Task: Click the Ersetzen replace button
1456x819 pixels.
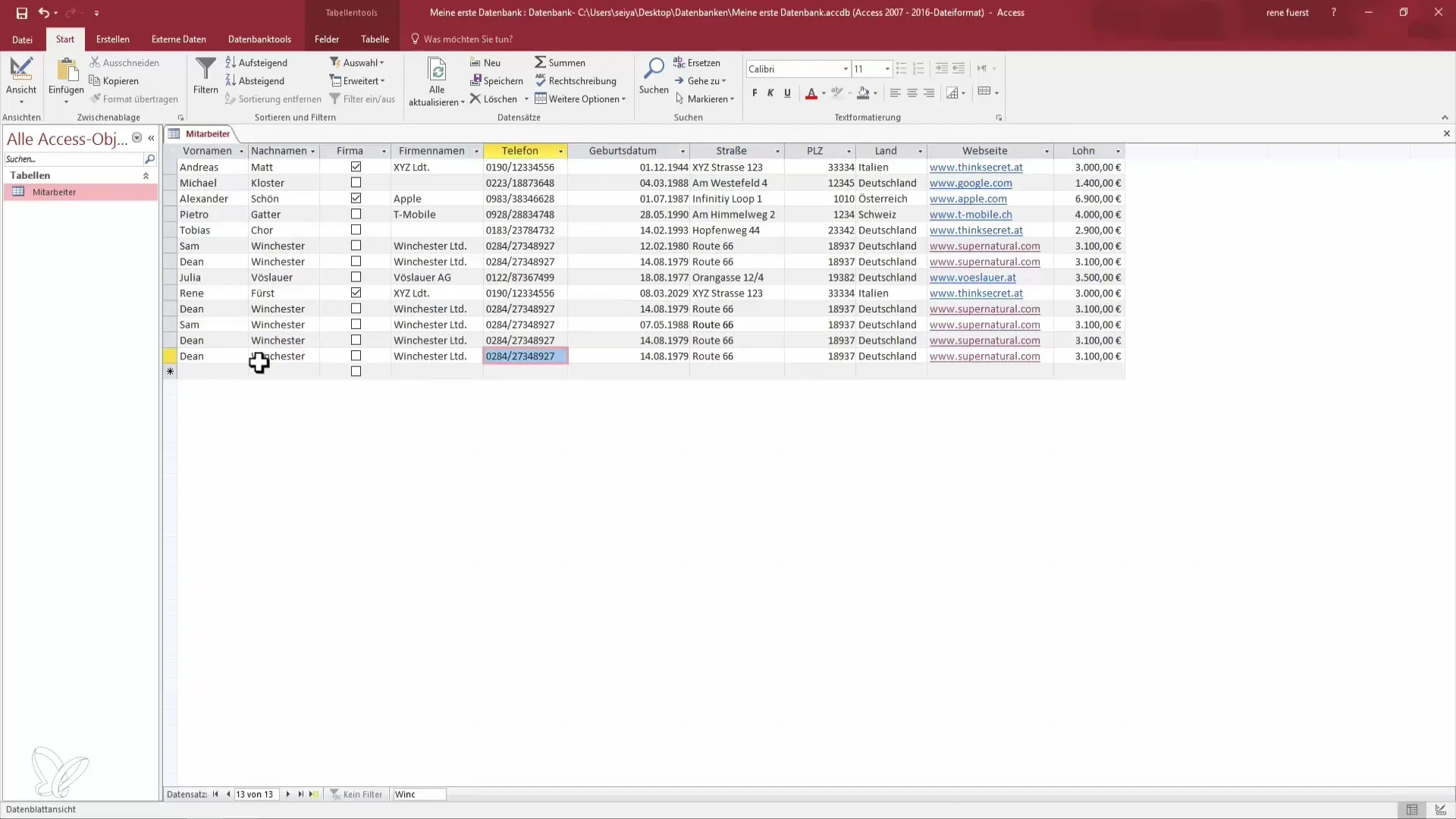Action: (697, 62)
